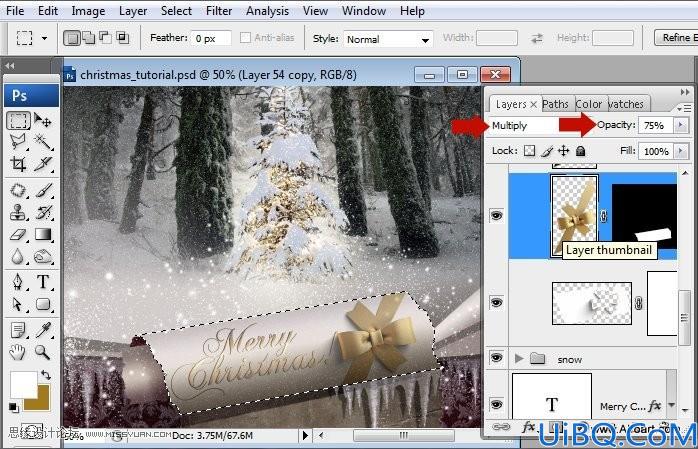Select the Zoom tool

(43, 352)
